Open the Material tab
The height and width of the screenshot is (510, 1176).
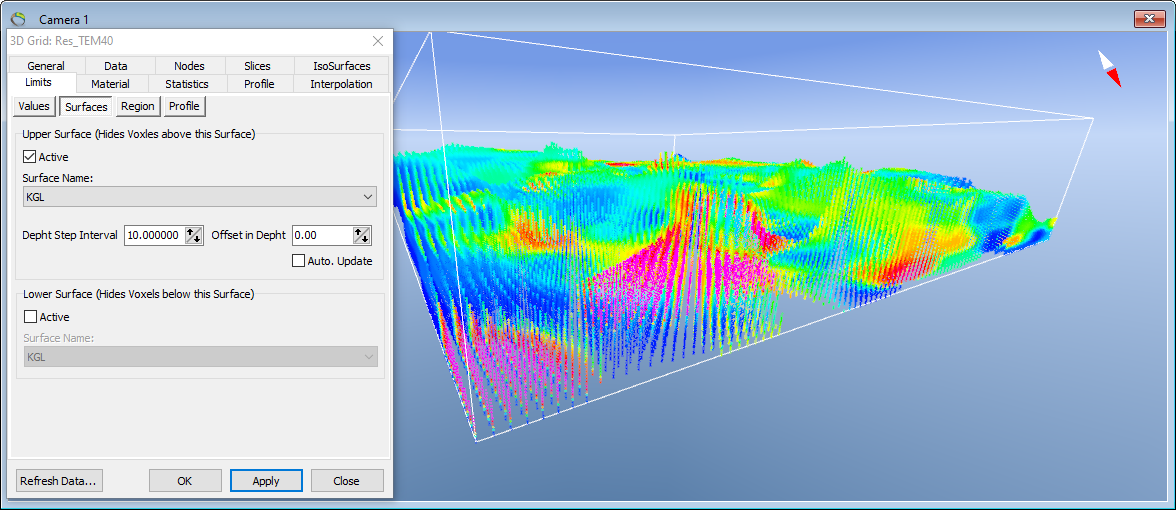coord(110,84)
